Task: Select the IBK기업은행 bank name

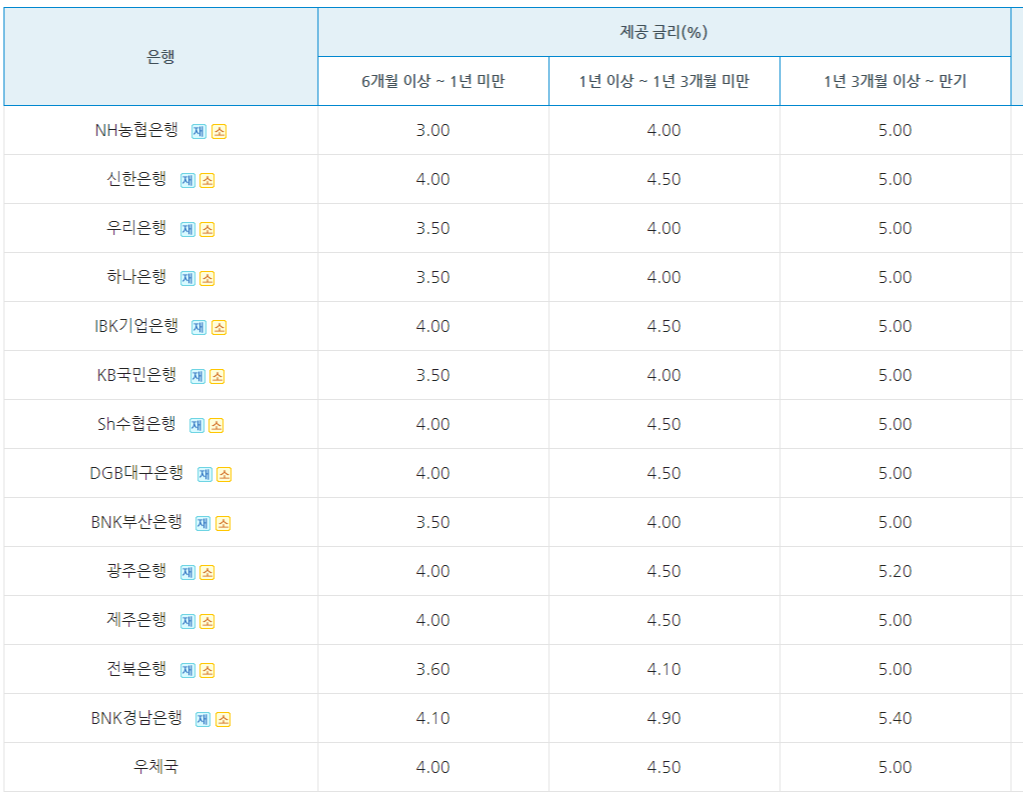Action: 136,326
